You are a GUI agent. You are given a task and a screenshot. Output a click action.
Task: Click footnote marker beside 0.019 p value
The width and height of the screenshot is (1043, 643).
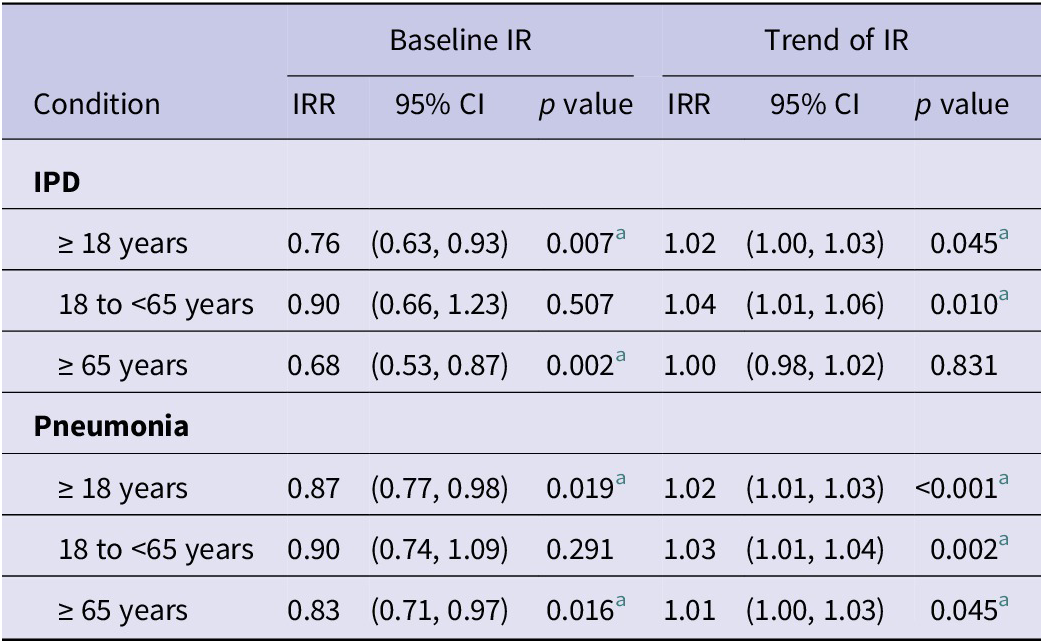tap(621, 479)
